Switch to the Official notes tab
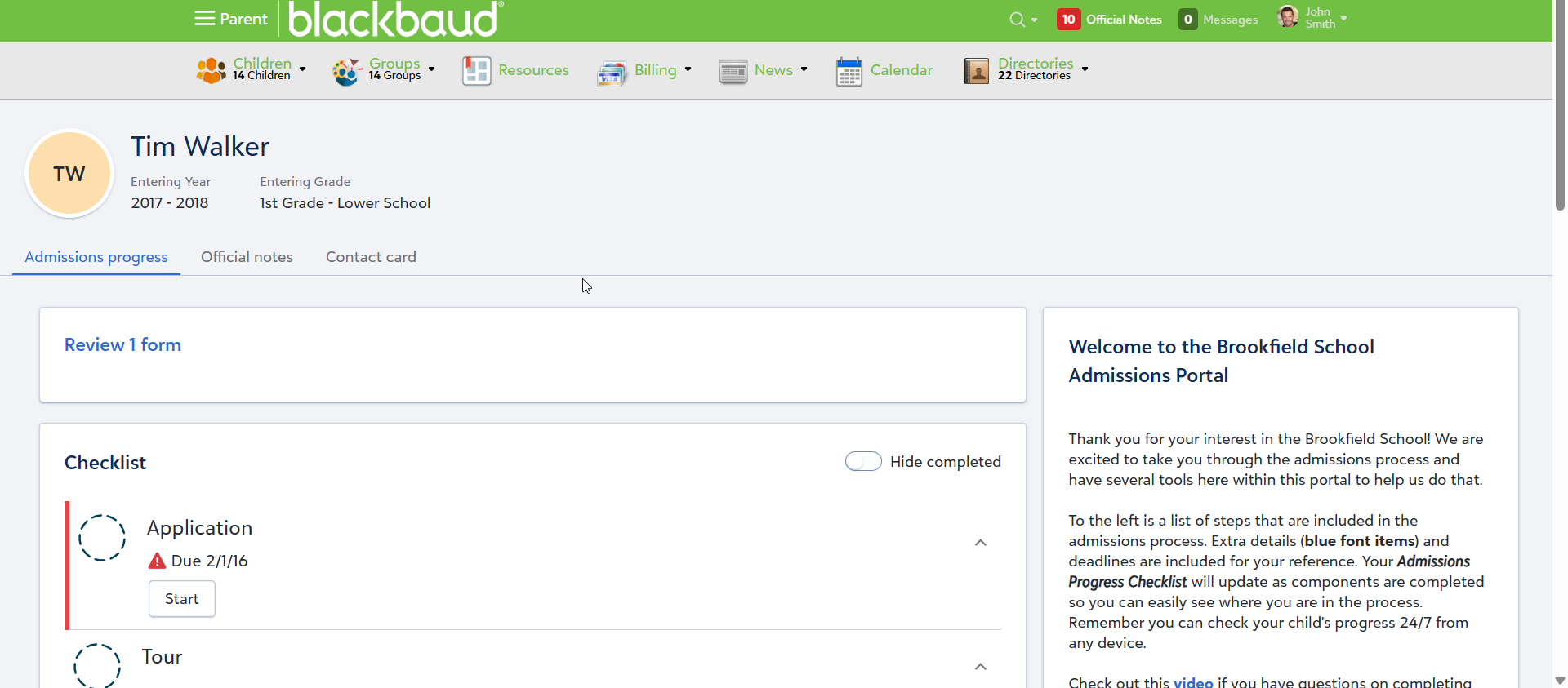Screen dimensions: 1568x688 [x=247, y=257]
